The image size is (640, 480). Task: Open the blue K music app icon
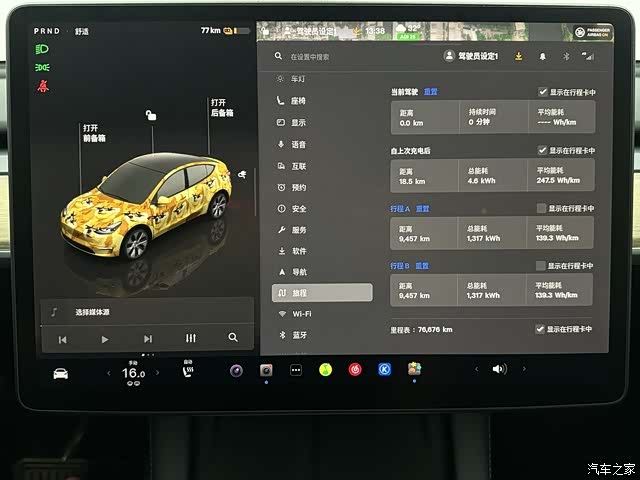coord(384,369)
